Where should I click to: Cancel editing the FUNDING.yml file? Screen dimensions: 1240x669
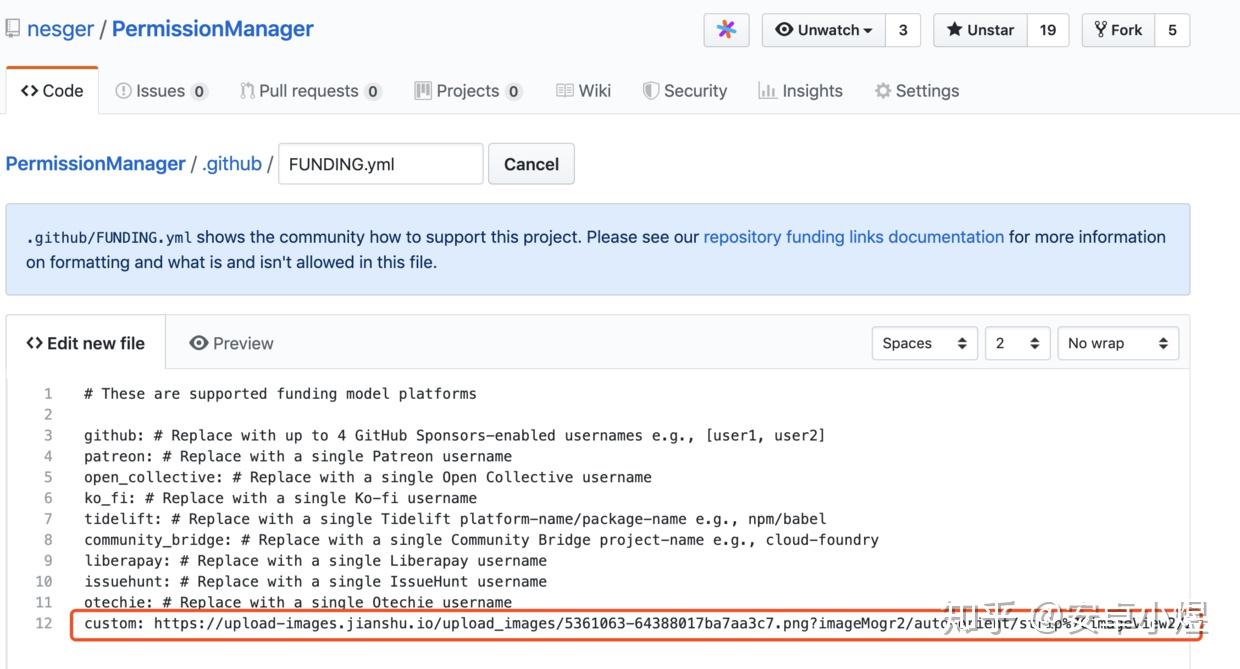pyautogui.click(x=531, y=163)
